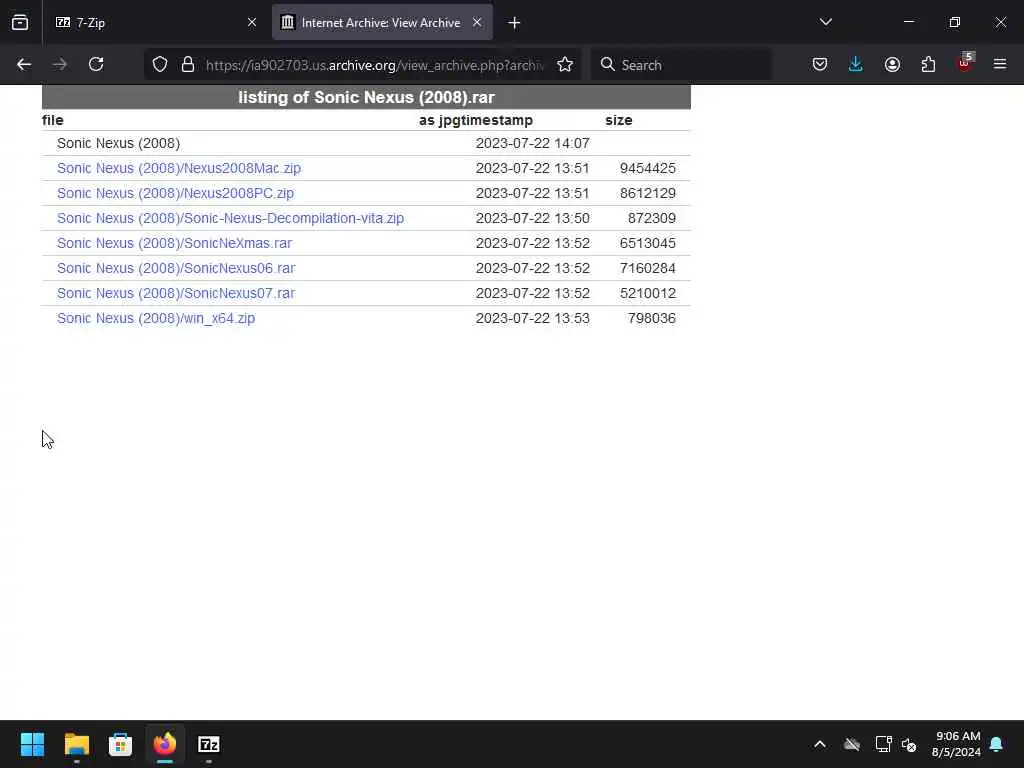The width and height of the screenshot is (1024, 768).
Task: View site security padlock info
Action: coord(188,65)
